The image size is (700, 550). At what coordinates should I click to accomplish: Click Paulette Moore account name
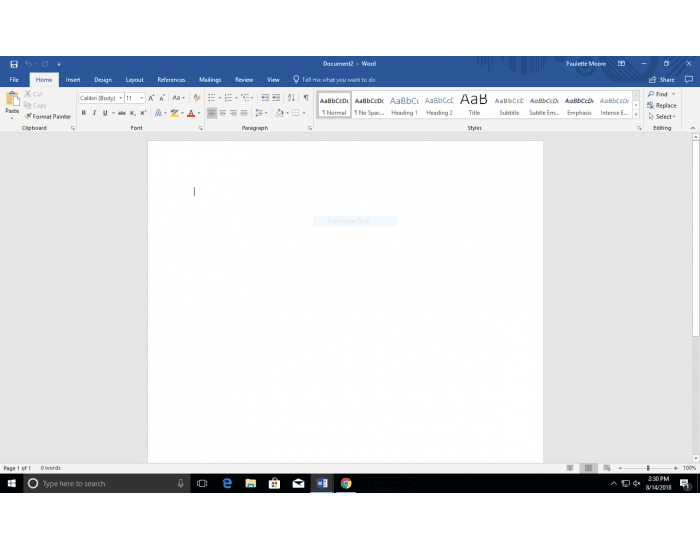[x=586, y=64]
